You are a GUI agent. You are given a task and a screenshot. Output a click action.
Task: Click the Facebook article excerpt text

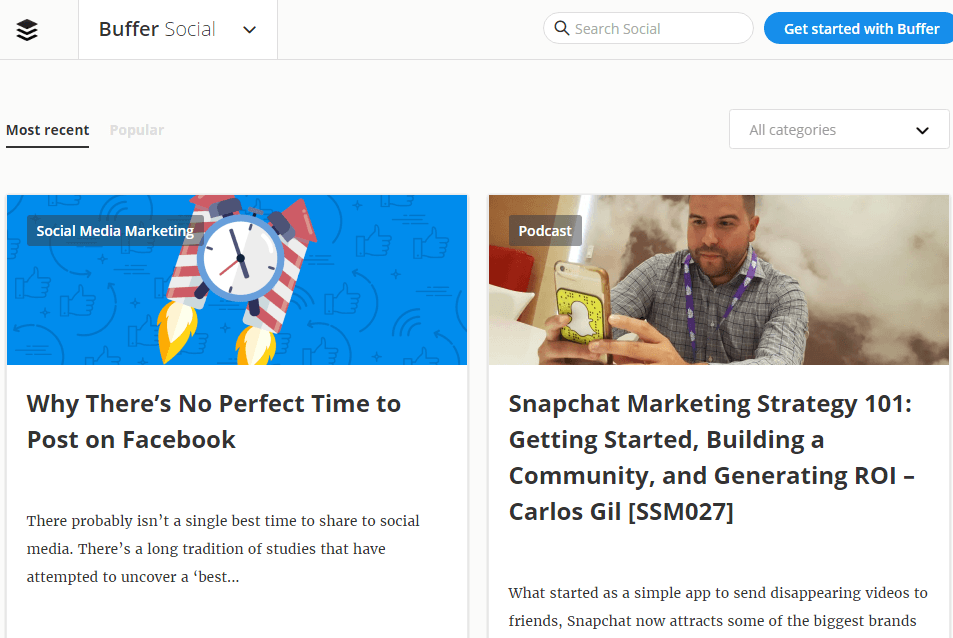(x=223, y=549)
